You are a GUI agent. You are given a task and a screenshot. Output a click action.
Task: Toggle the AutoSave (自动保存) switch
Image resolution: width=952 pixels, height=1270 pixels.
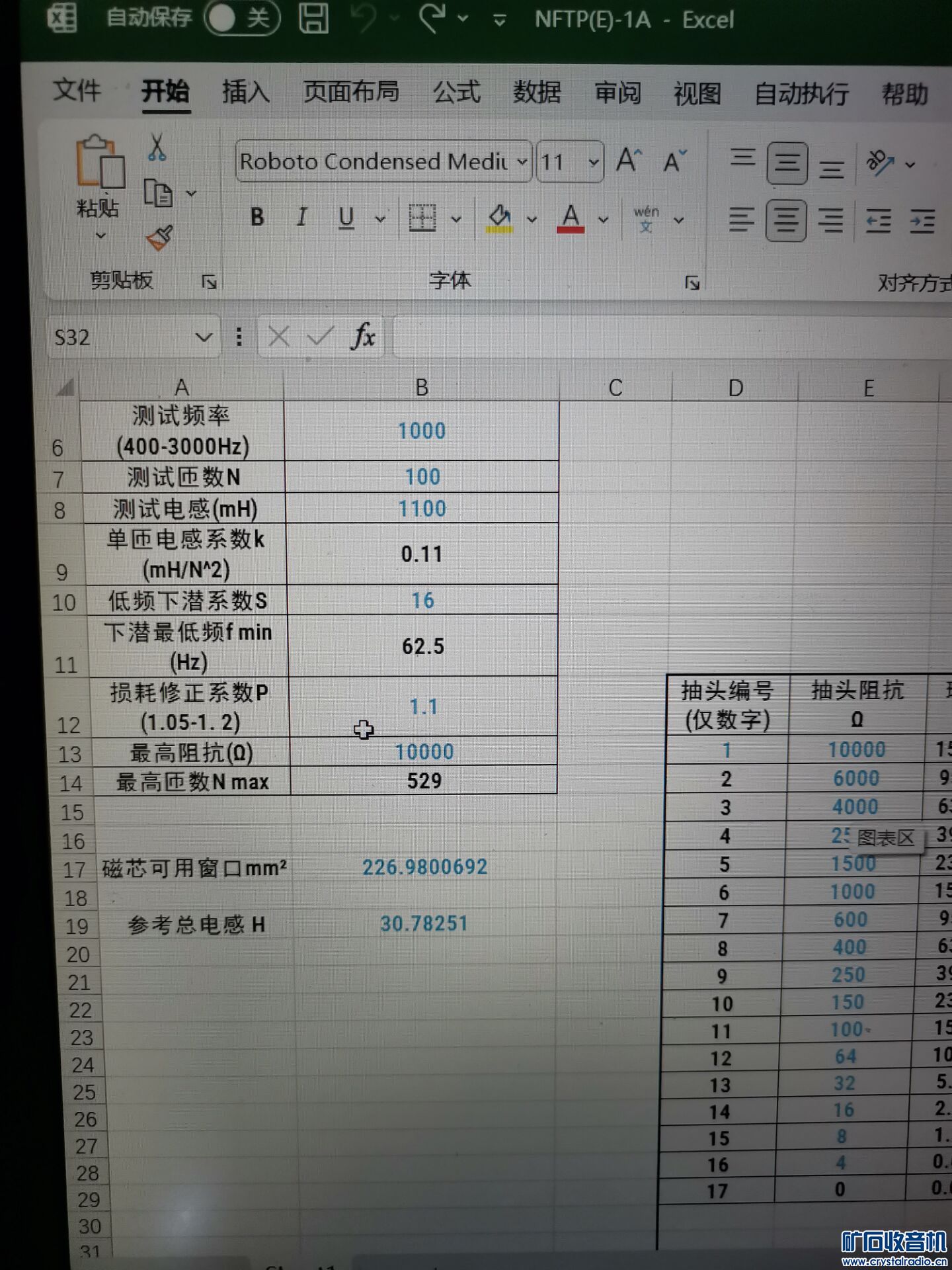pos(243,18)
